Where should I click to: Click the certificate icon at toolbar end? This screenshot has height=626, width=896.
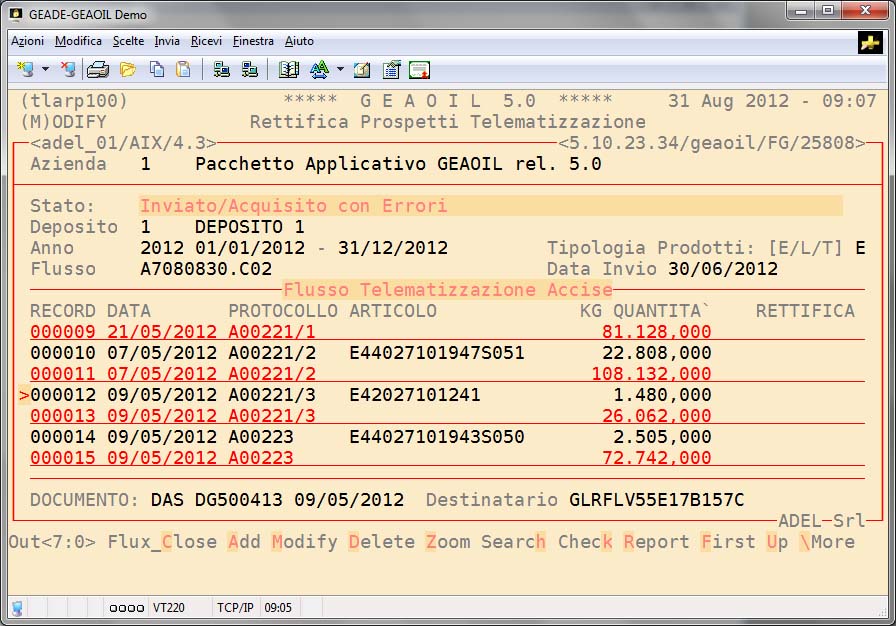[x=419, y=69]
